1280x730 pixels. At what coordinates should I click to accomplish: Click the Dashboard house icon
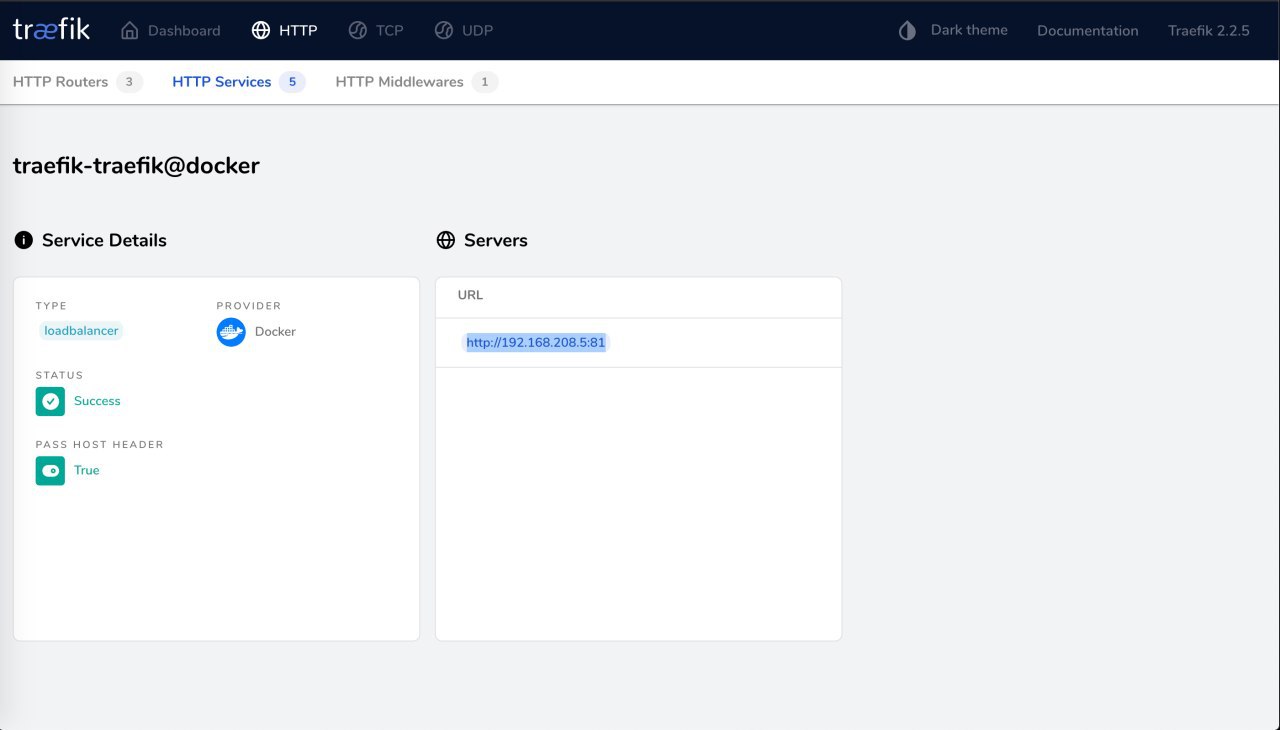[x=130, y=30]
